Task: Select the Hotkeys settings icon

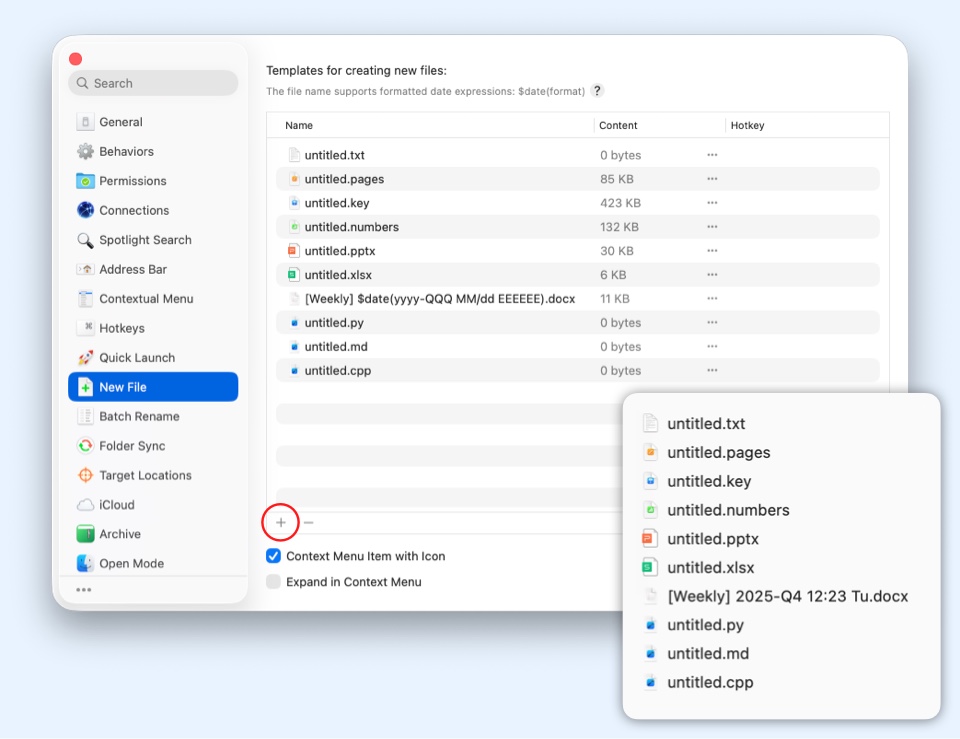Action: 87,328
